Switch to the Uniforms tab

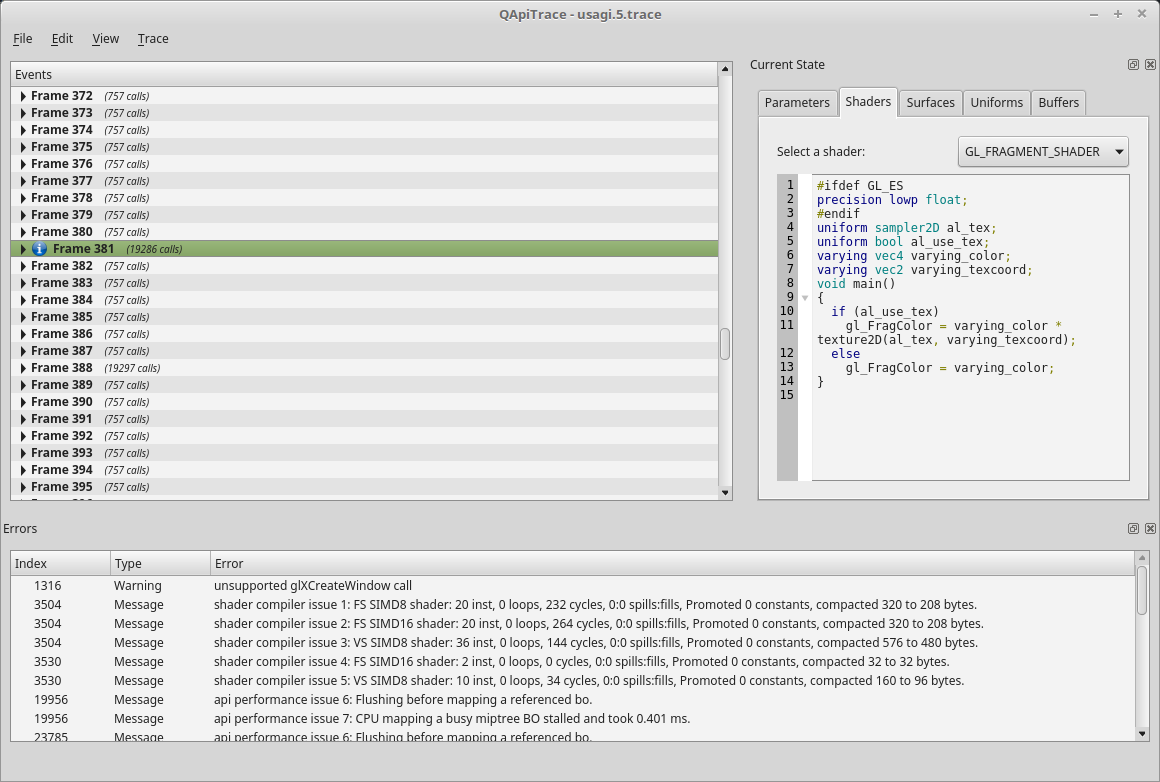(996, 103)
